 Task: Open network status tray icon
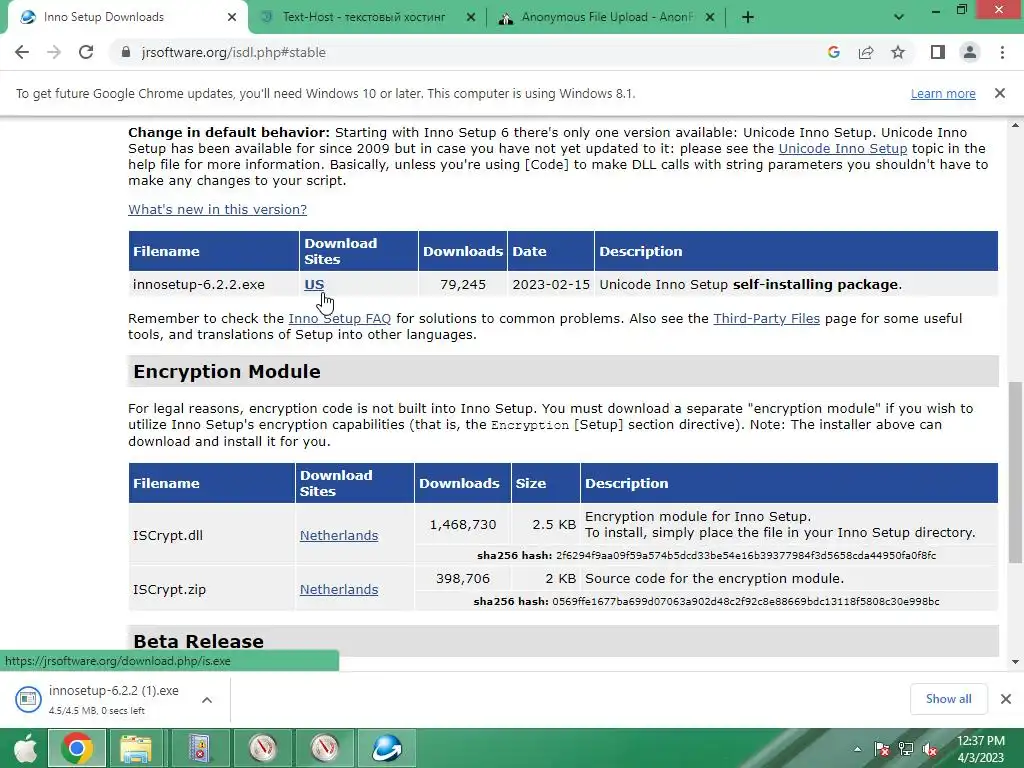pyautogui.click(x=906, y=750)
